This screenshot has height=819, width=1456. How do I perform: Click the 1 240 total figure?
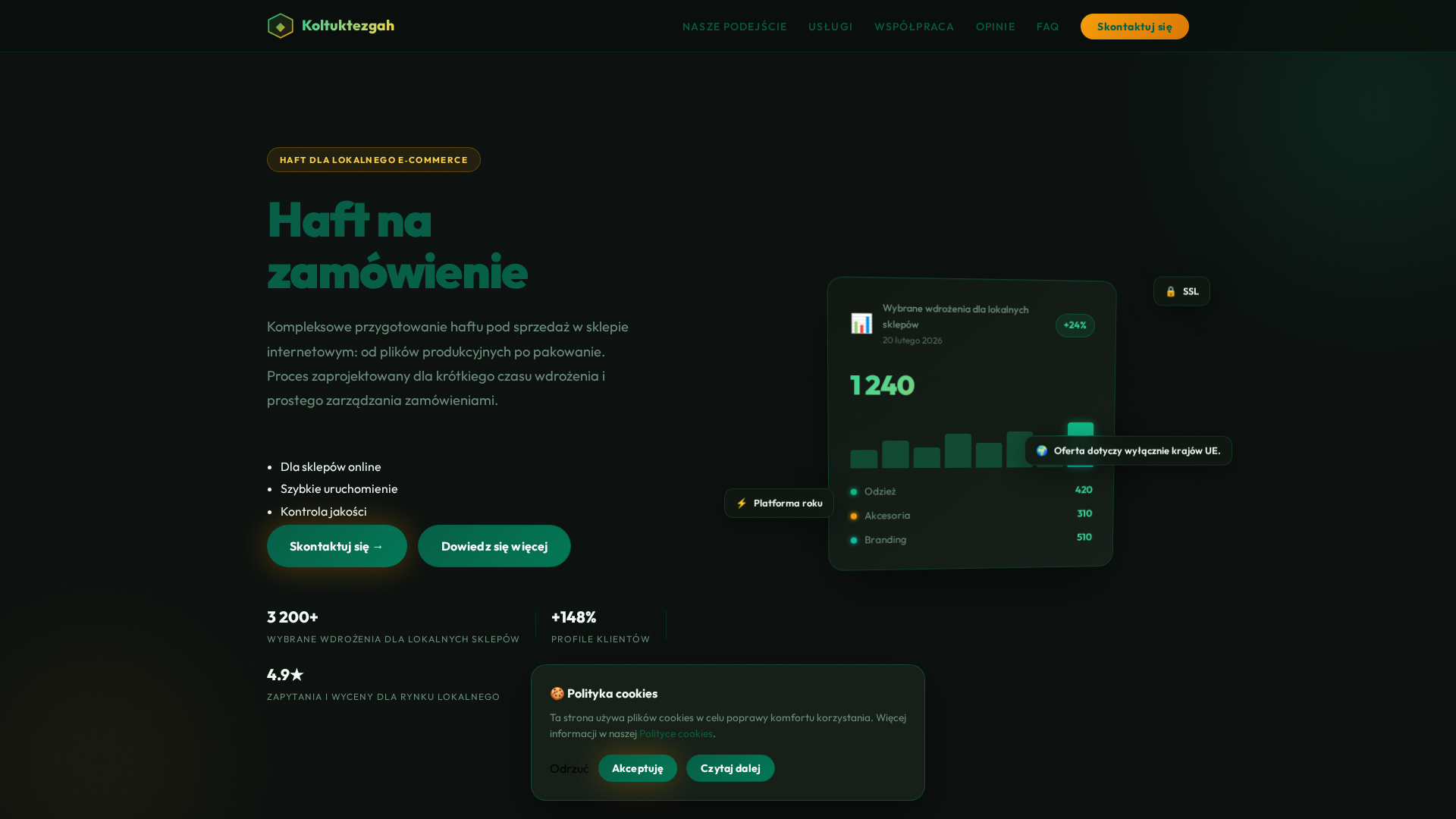(882, 385)
